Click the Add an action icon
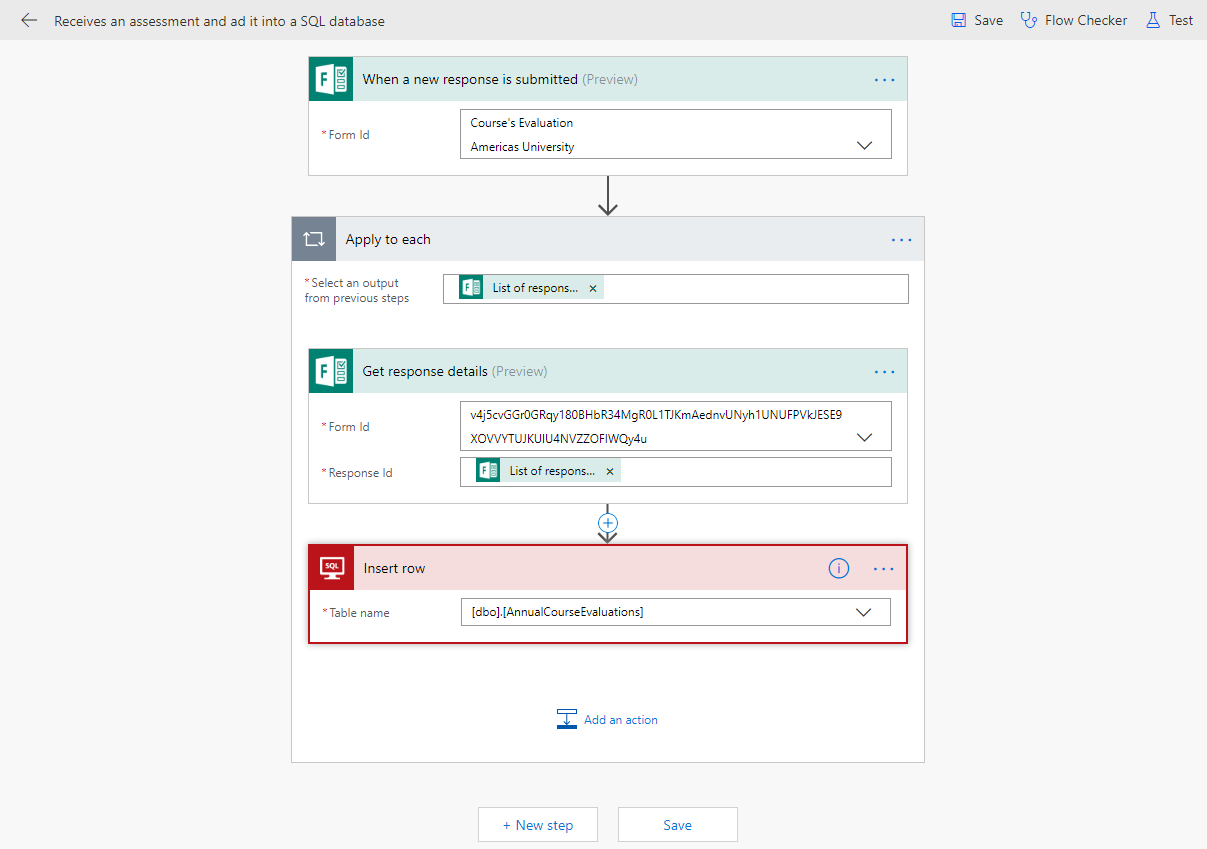The image size is (1207, 849). (x=567, y=719)
